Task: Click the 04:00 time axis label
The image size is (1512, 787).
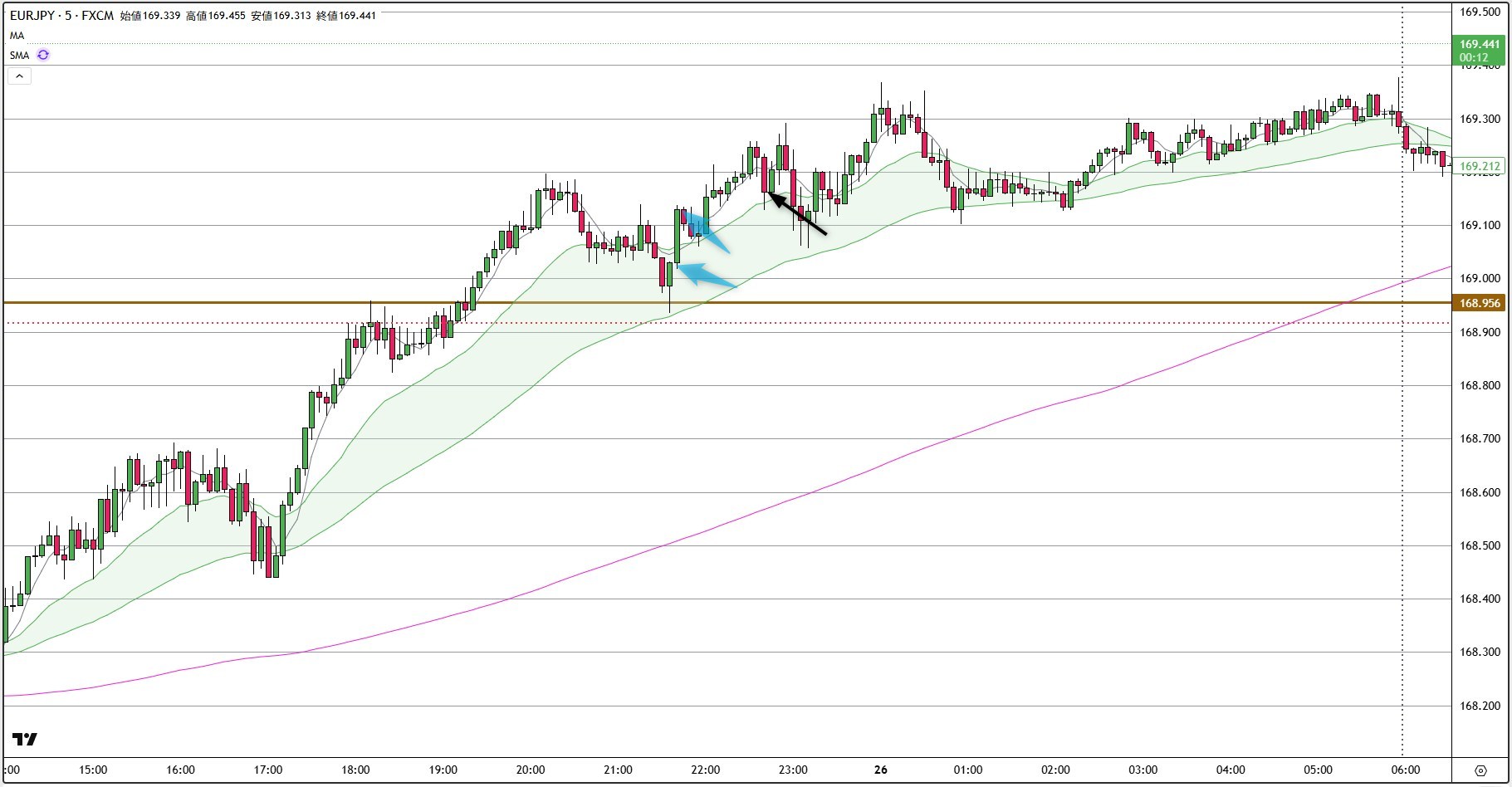Action: [1231, 770]
